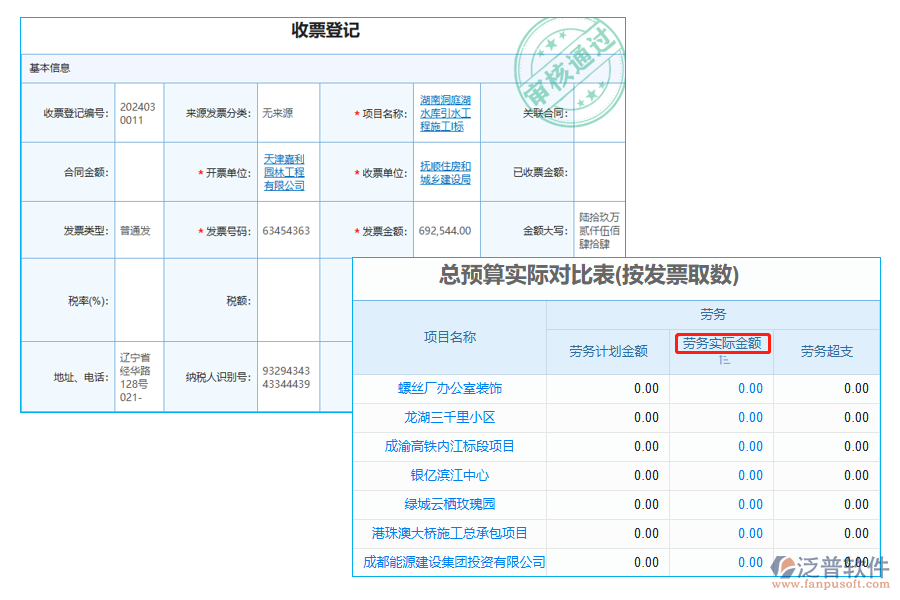Image resolution: width=900 pixels, height=600 pixels.
Task: Open project 湖南洞庭湖水库引水工程施工标
Action: [444, 112]
